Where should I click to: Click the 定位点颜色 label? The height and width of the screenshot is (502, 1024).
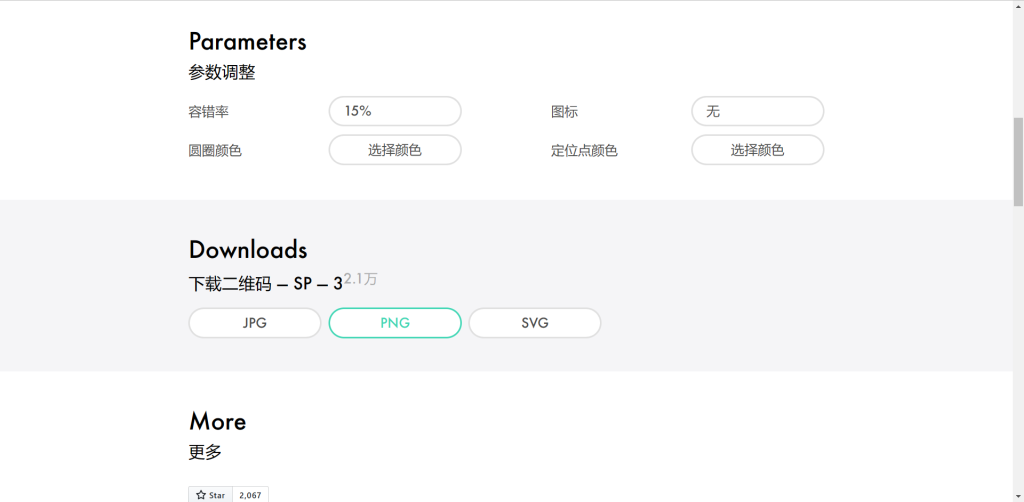click(x=584, y=151)
